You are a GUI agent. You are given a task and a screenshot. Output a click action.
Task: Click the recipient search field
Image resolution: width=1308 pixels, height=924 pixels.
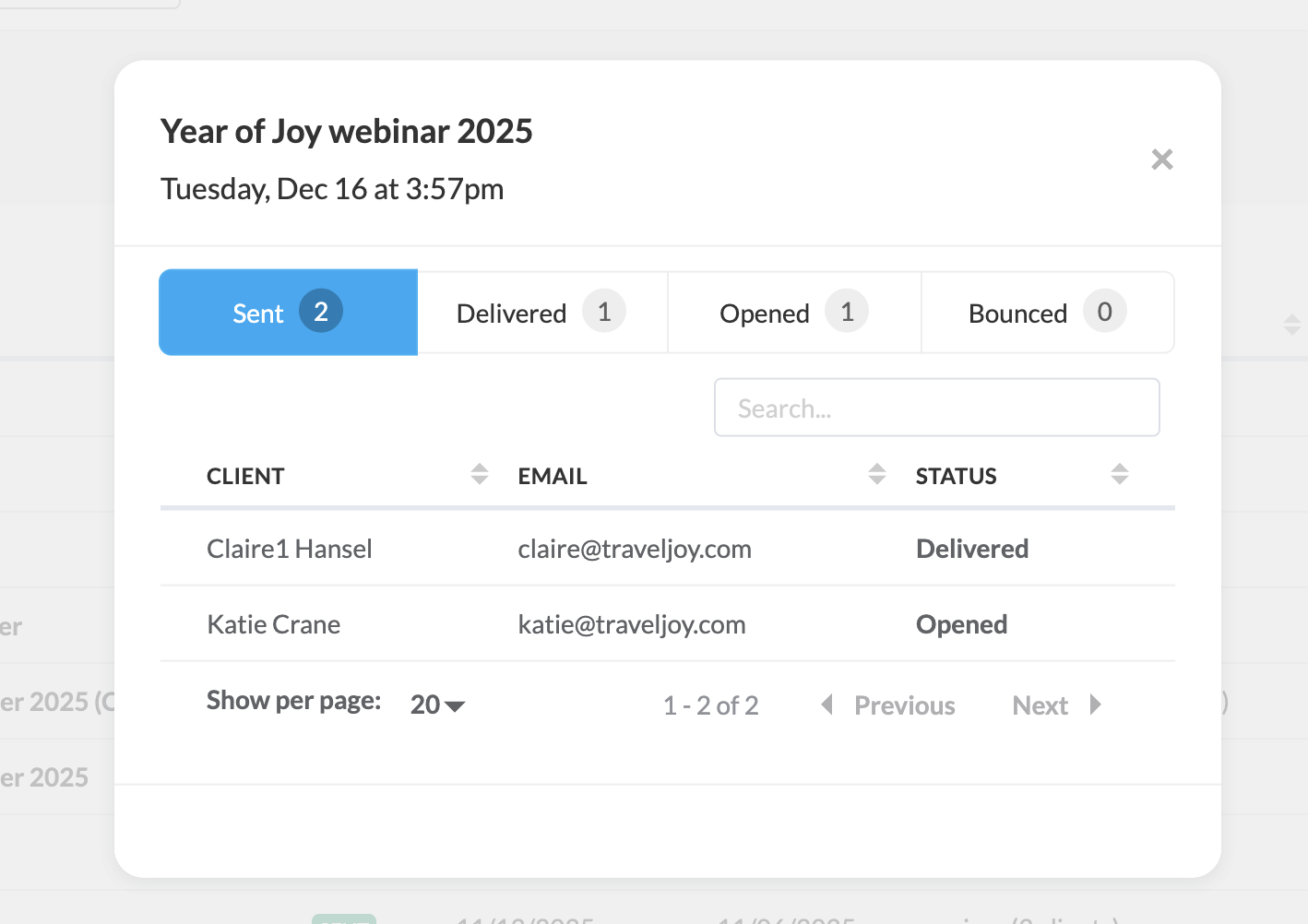[x=936, y=408]
